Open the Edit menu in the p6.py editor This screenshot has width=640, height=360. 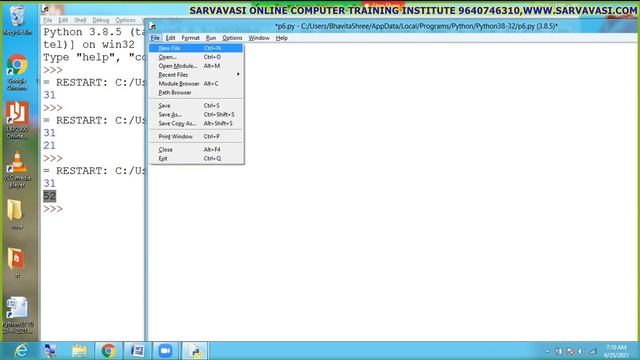tap(170, 38)
